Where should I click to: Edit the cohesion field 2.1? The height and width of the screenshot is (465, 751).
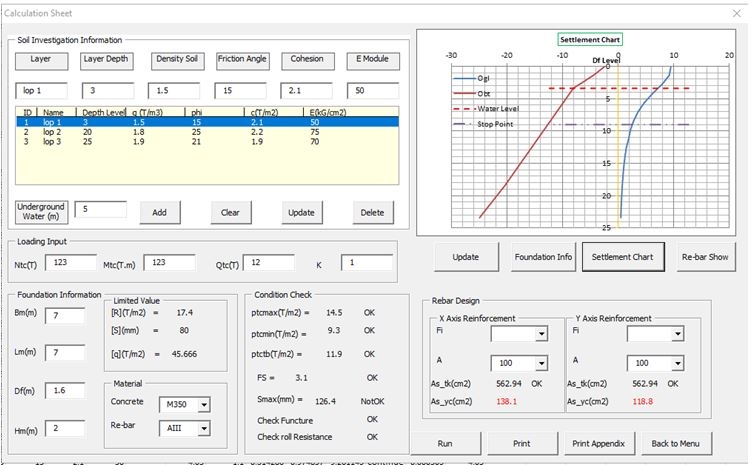click(307, 91)
